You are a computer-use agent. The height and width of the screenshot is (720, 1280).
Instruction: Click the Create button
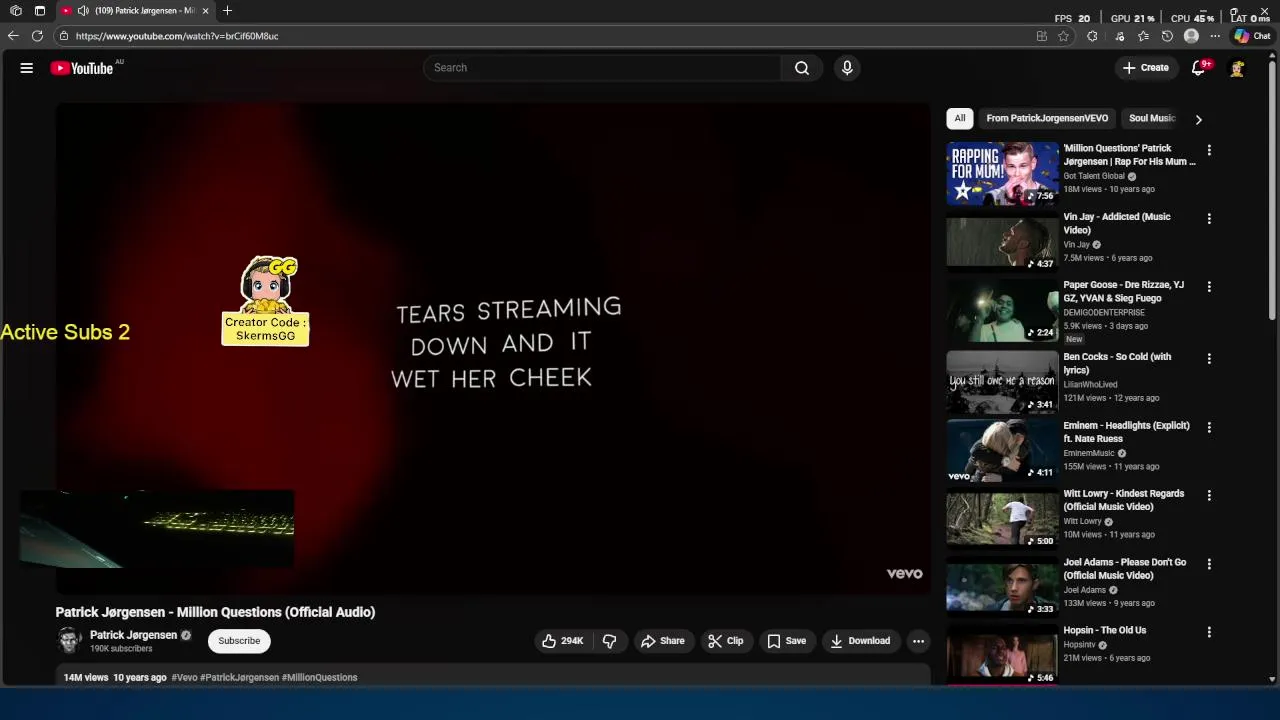1146,68
